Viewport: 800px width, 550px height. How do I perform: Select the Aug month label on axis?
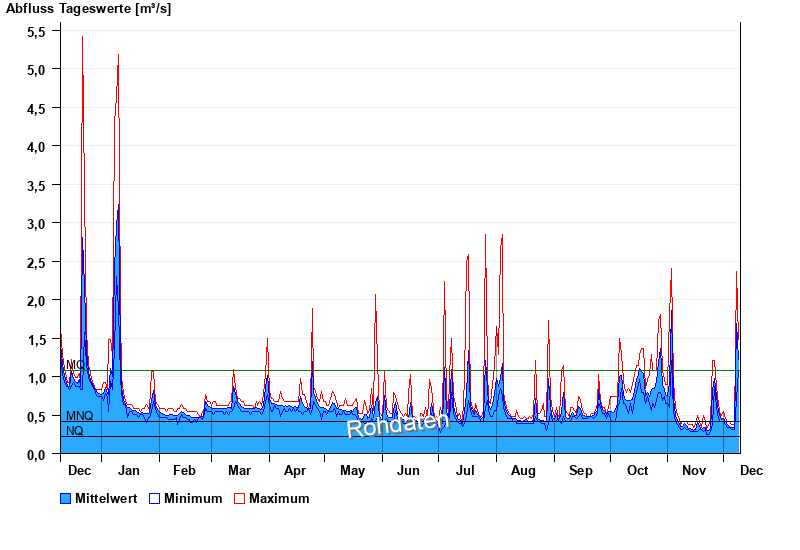[x=523, y=470]
